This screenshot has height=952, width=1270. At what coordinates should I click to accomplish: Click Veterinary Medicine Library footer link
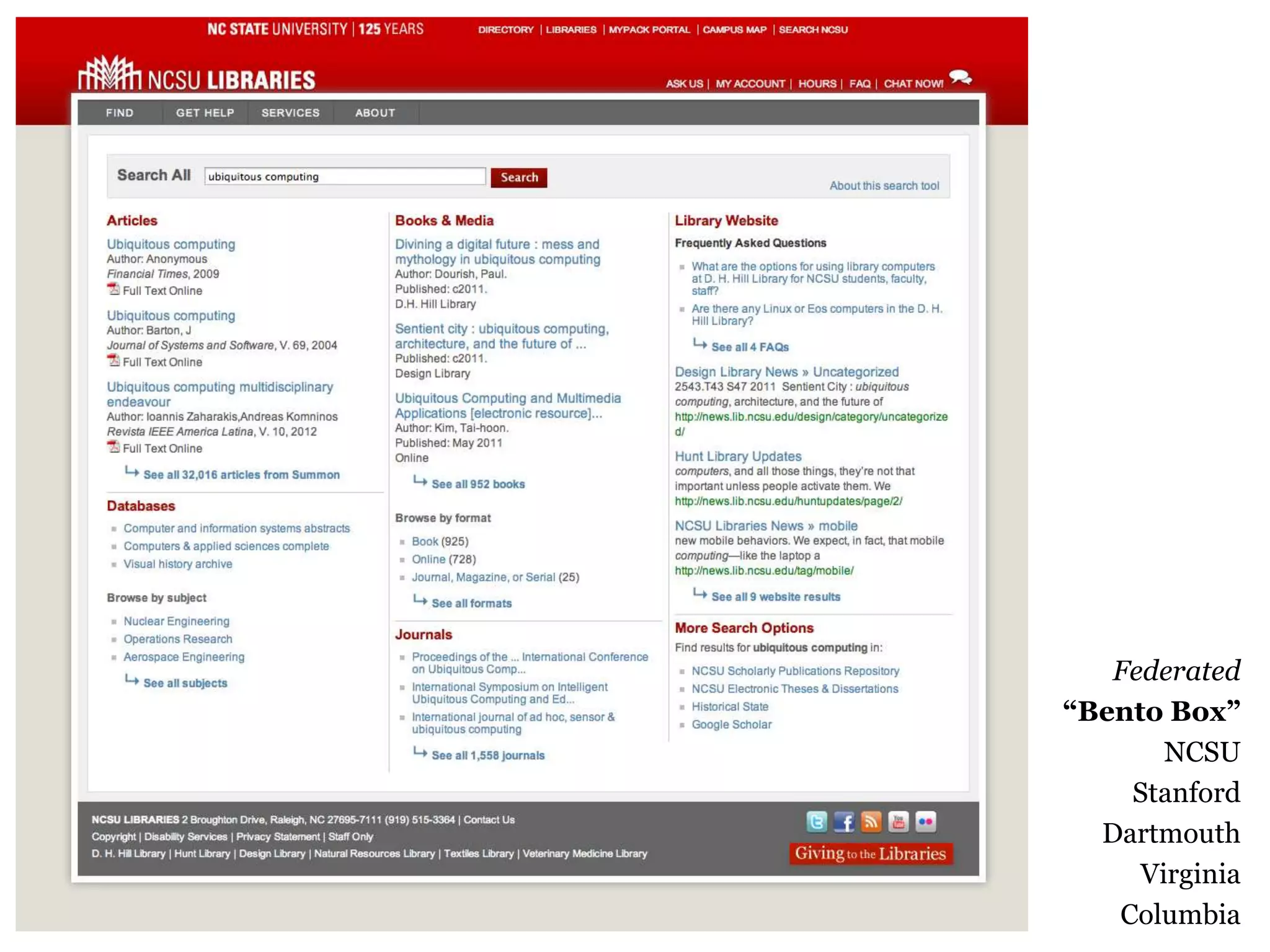click(585, 854)
